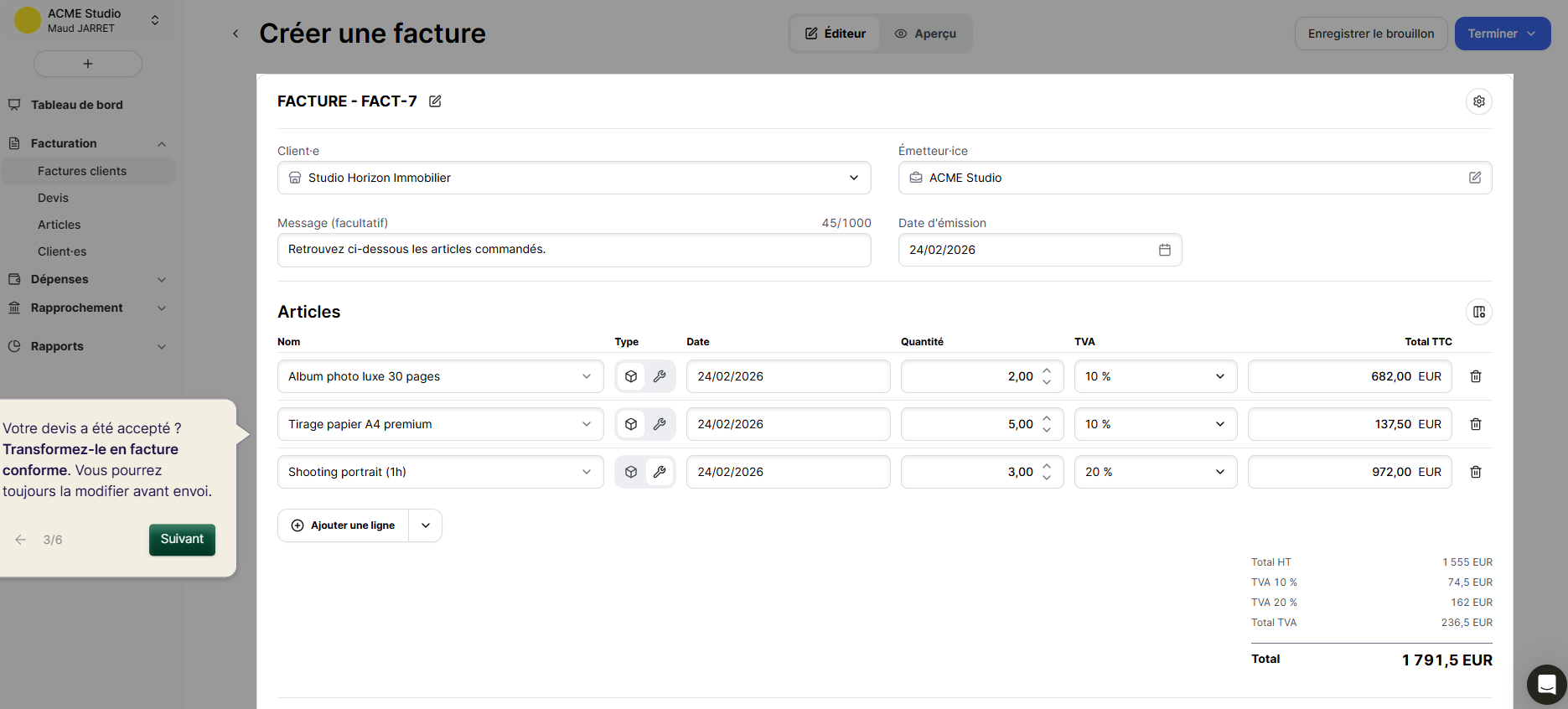
Task: Click the optional message field
Action: (574, 250)
